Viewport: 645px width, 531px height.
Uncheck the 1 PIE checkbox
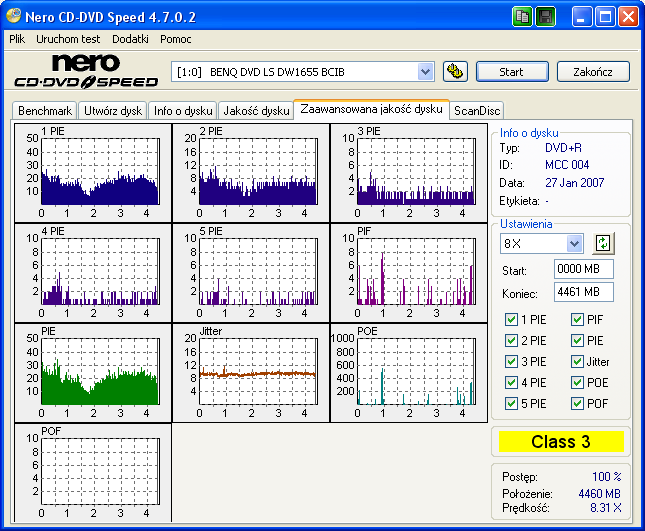click(x=511, y=320)
